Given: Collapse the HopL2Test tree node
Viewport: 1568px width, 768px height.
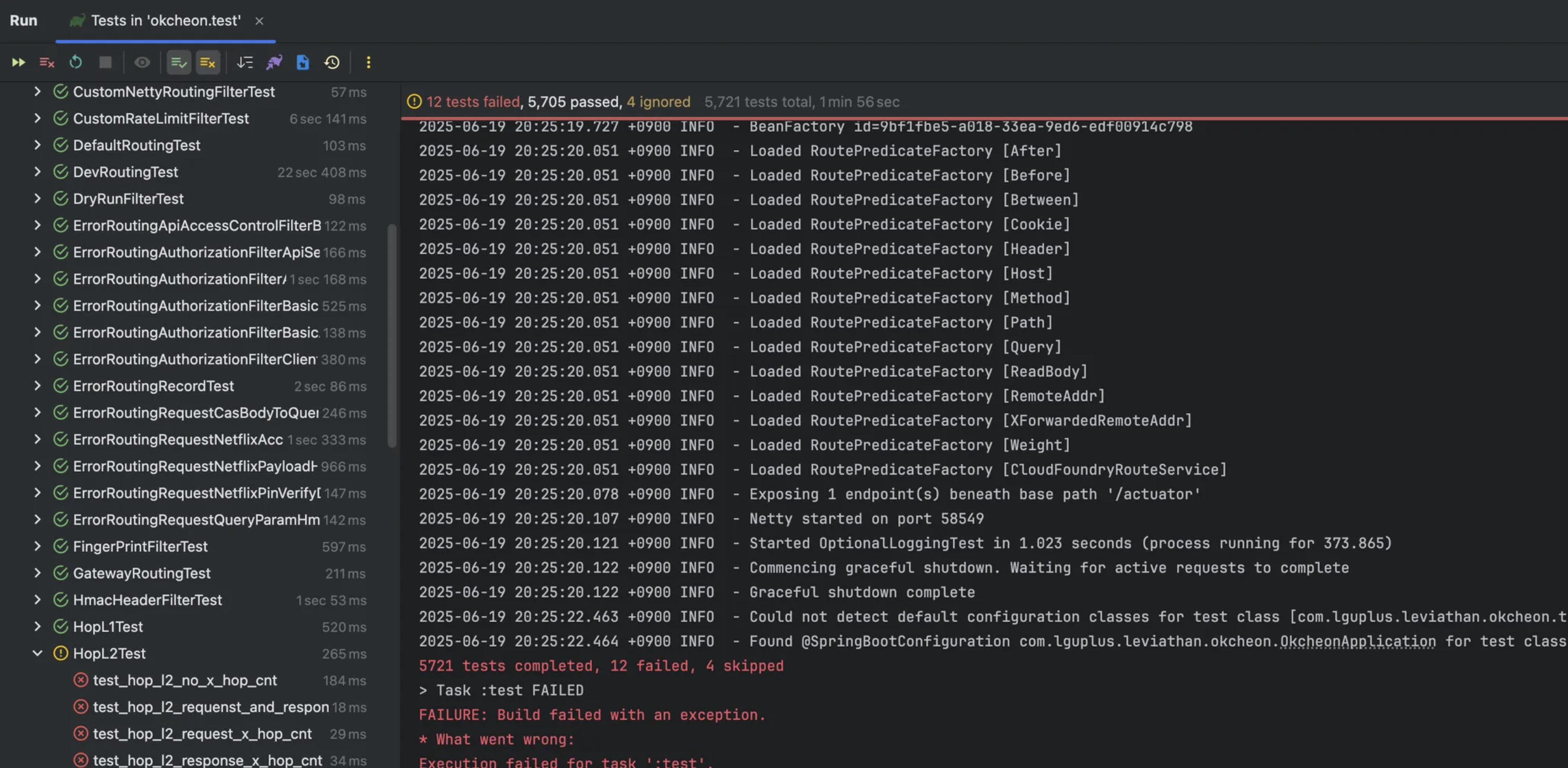Looking at the screenshot, I should point(37,653).
